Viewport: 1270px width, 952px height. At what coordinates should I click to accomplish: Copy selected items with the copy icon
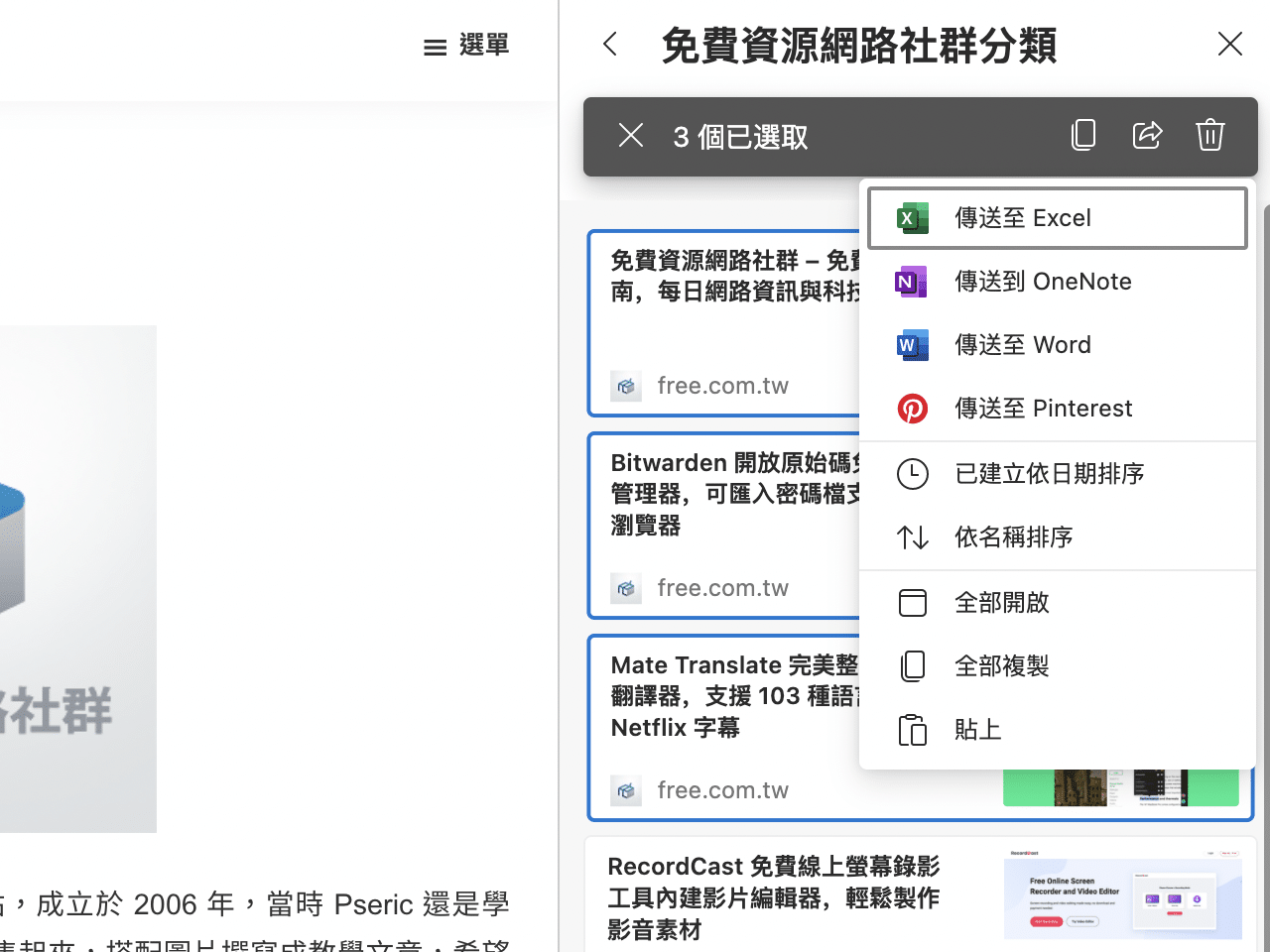pos(1083,135)
